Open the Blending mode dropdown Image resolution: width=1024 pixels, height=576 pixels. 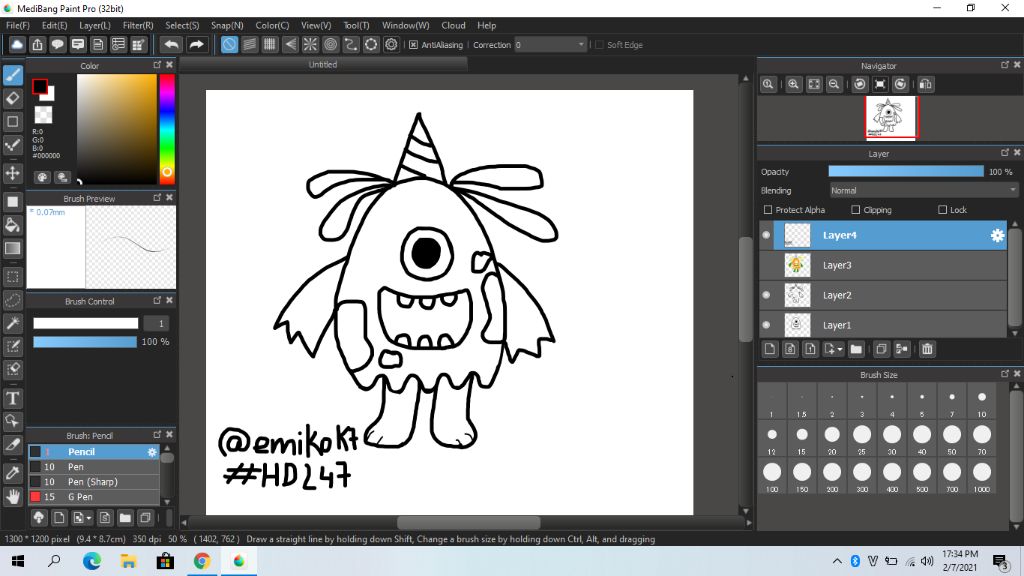pyautogui.click(x=923, y=191)
